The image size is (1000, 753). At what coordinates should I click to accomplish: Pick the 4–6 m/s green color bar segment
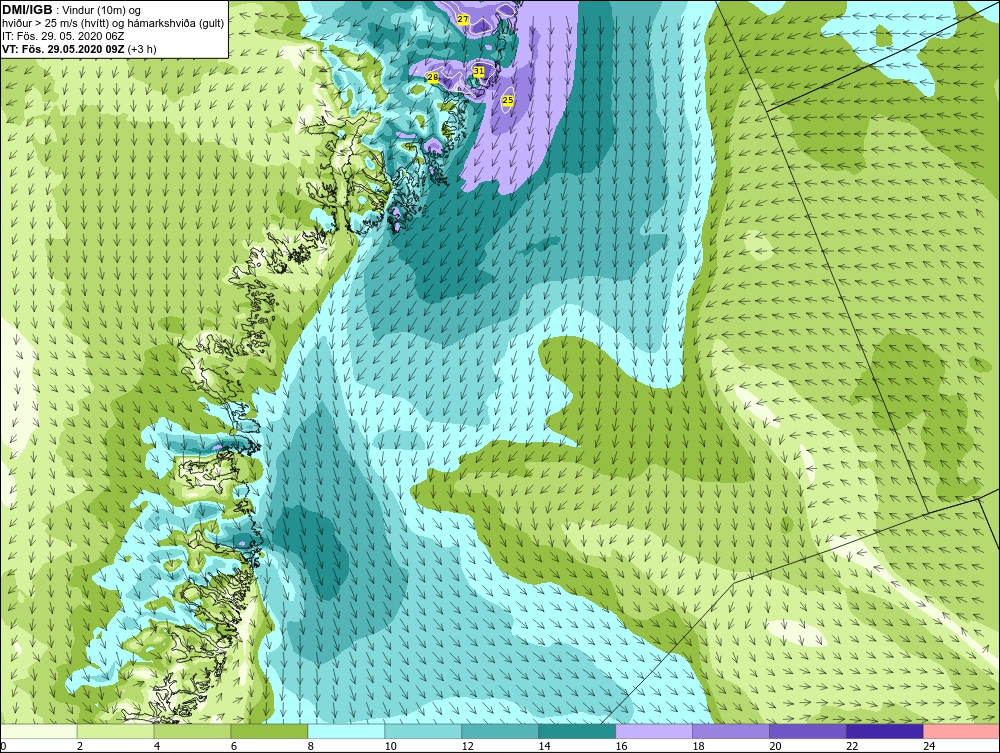[192, 731]
